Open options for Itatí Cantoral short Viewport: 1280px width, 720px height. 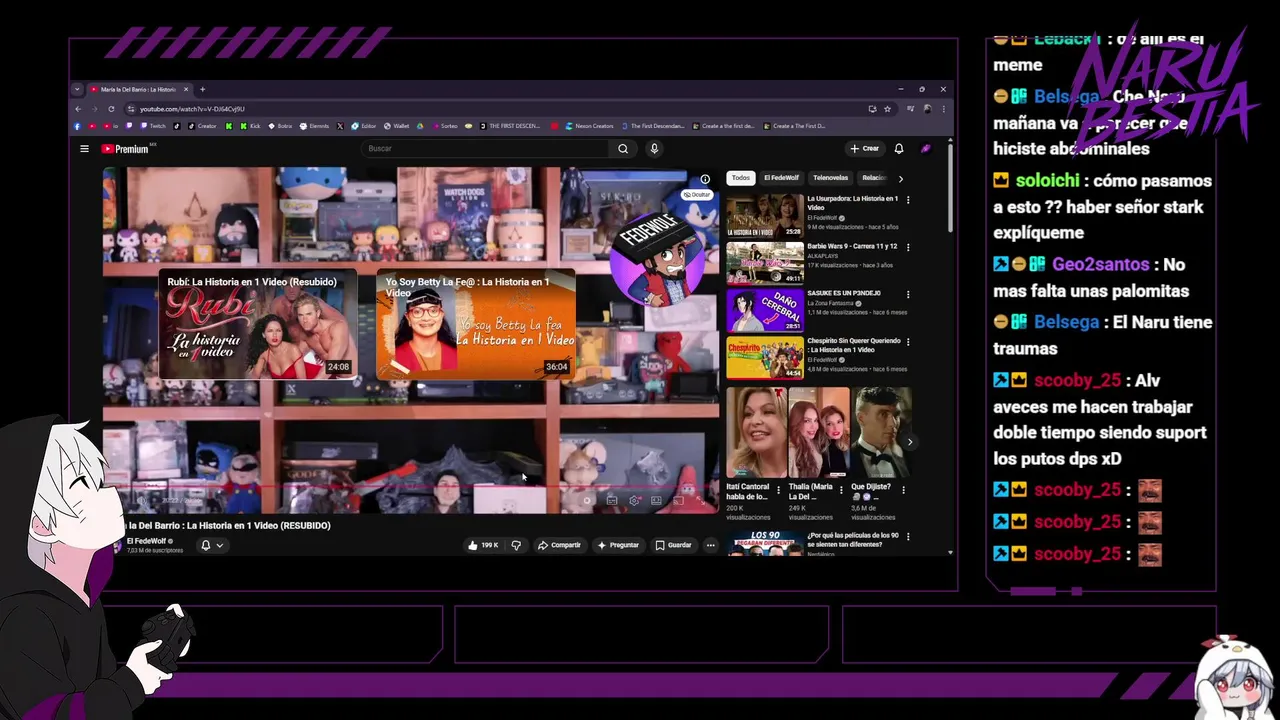[778, 490]
